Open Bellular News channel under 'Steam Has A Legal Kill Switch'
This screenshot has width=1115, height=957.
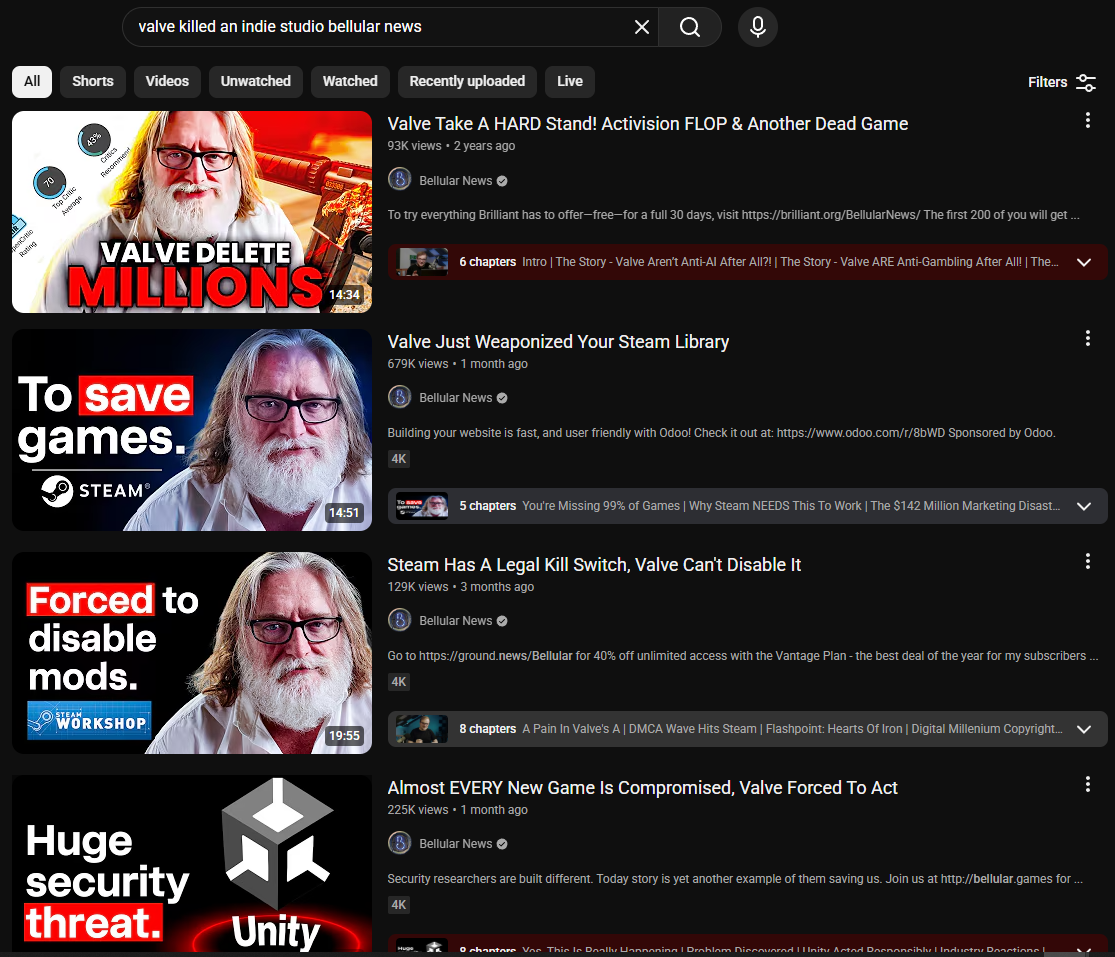(456, 621)
